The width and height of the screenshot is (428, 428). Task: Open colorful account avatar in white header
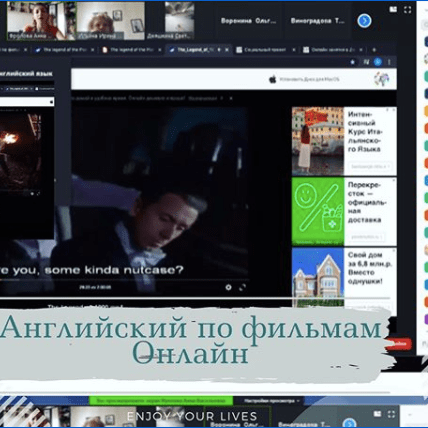tap(382, 79)
